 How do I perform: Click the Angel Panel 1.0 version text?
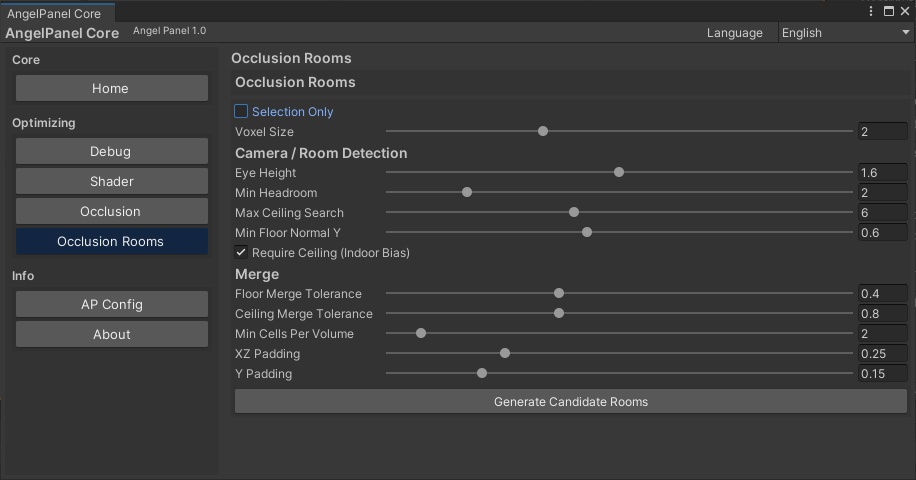[x=169, y=30]
